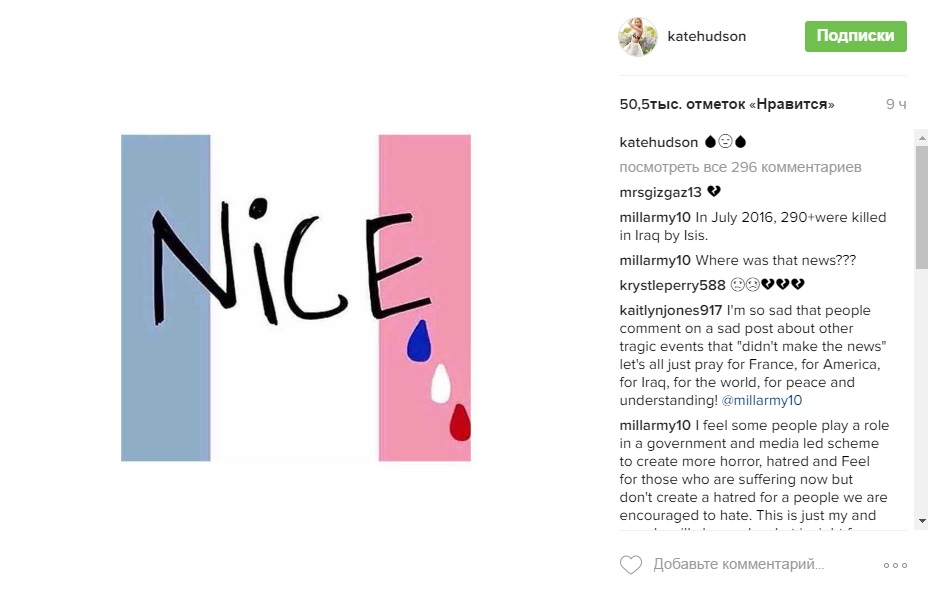Viewport: 928px width, 596px height.
Task: Open katehudson username in post header
Action: (x=707, y=37)
